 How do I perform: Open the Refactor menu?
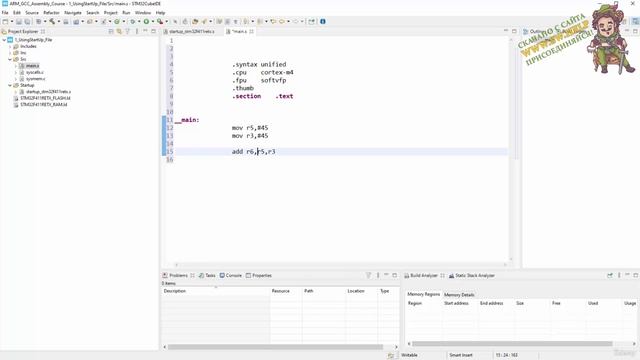click(51, 13)
